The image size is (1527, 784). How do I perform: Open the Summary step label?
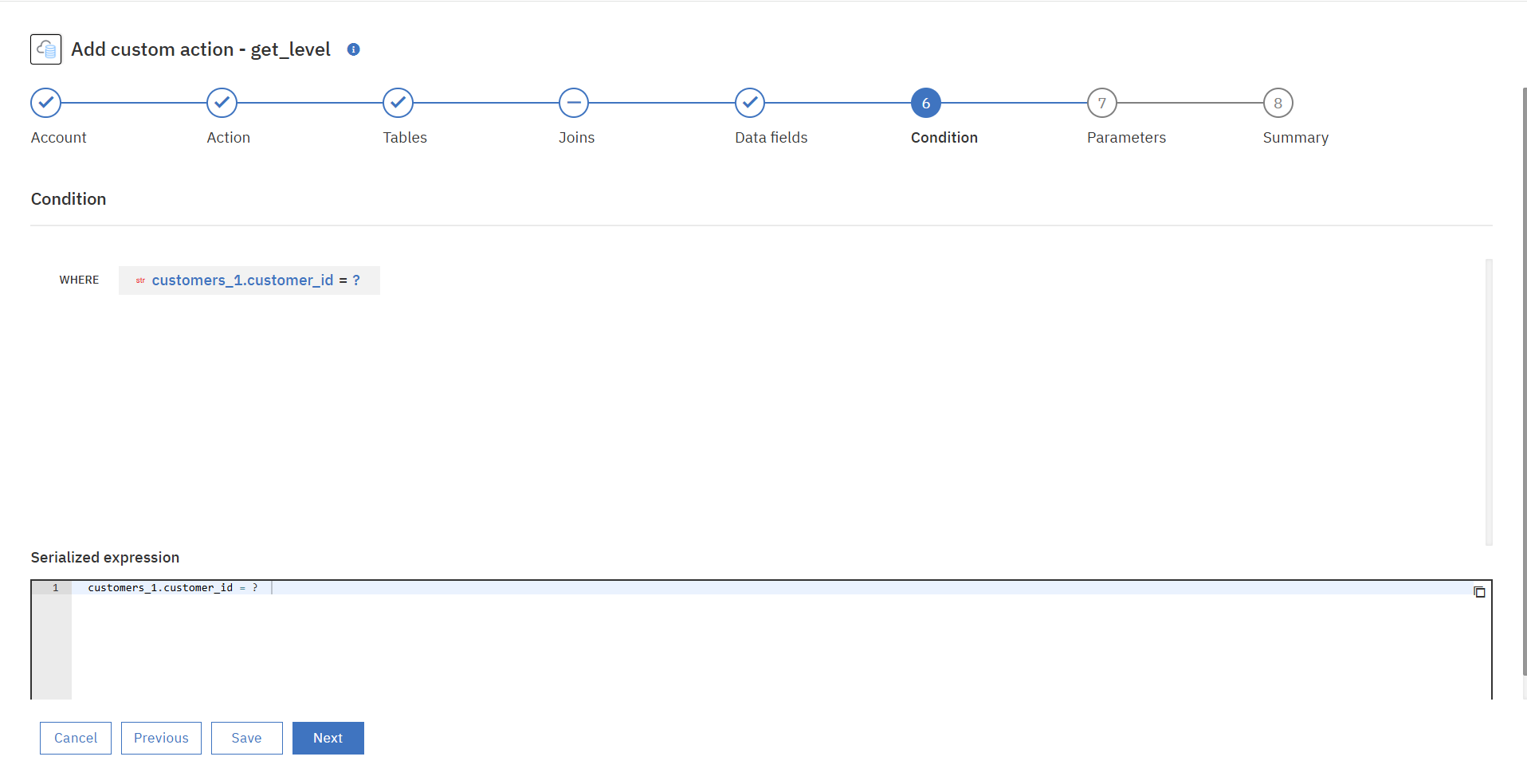[1296, 138]
